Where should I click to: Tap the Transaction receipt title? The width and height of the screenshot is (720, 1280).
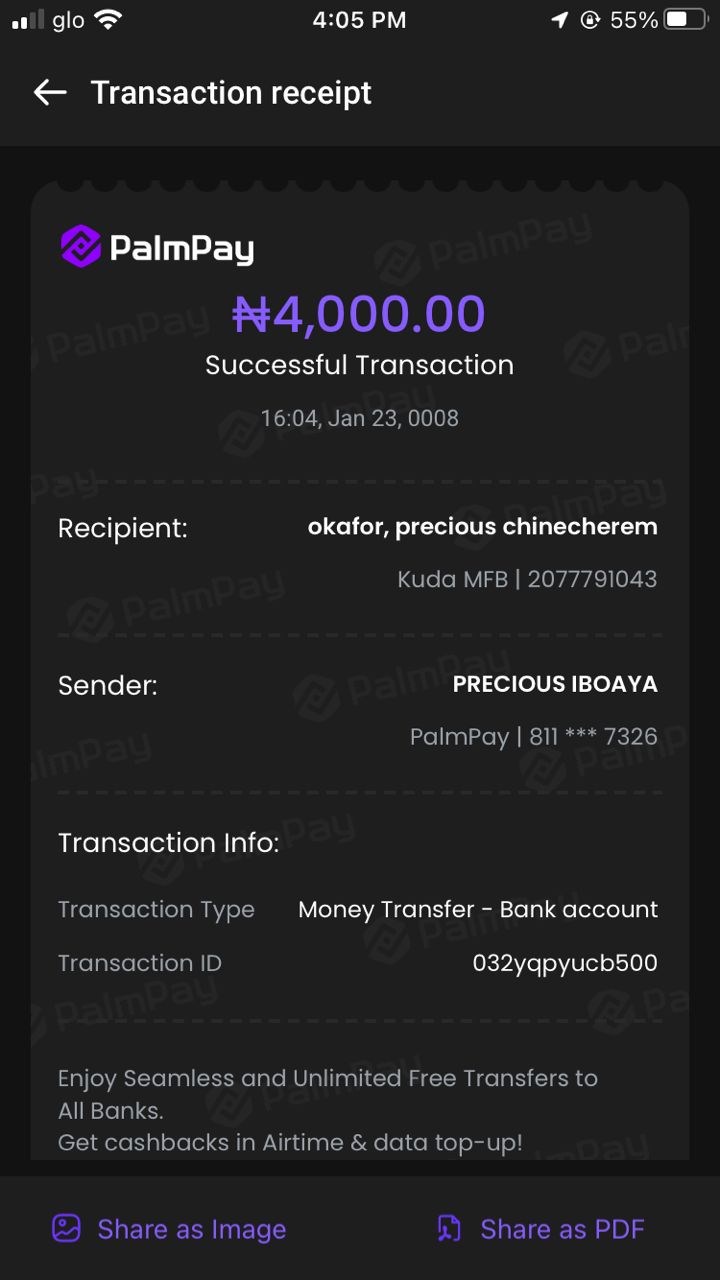[x=231, y=93]
